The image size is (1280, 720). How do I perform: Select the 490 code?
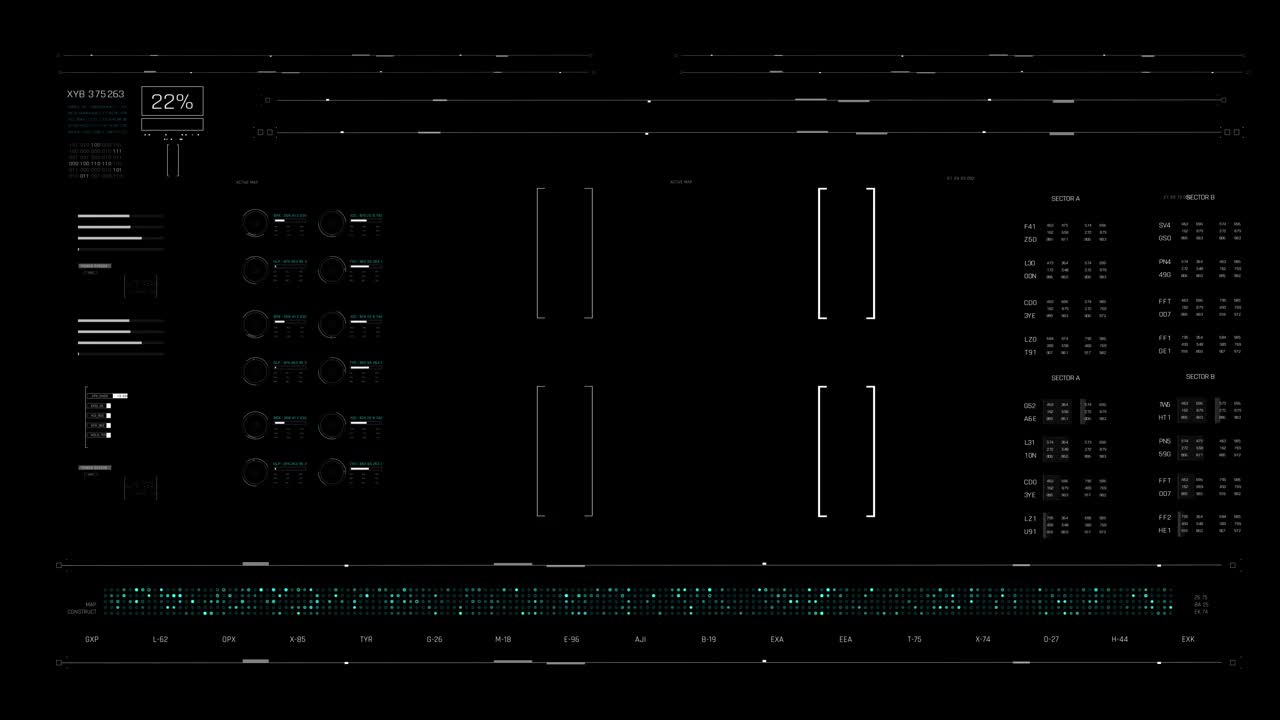point(1165,275)
